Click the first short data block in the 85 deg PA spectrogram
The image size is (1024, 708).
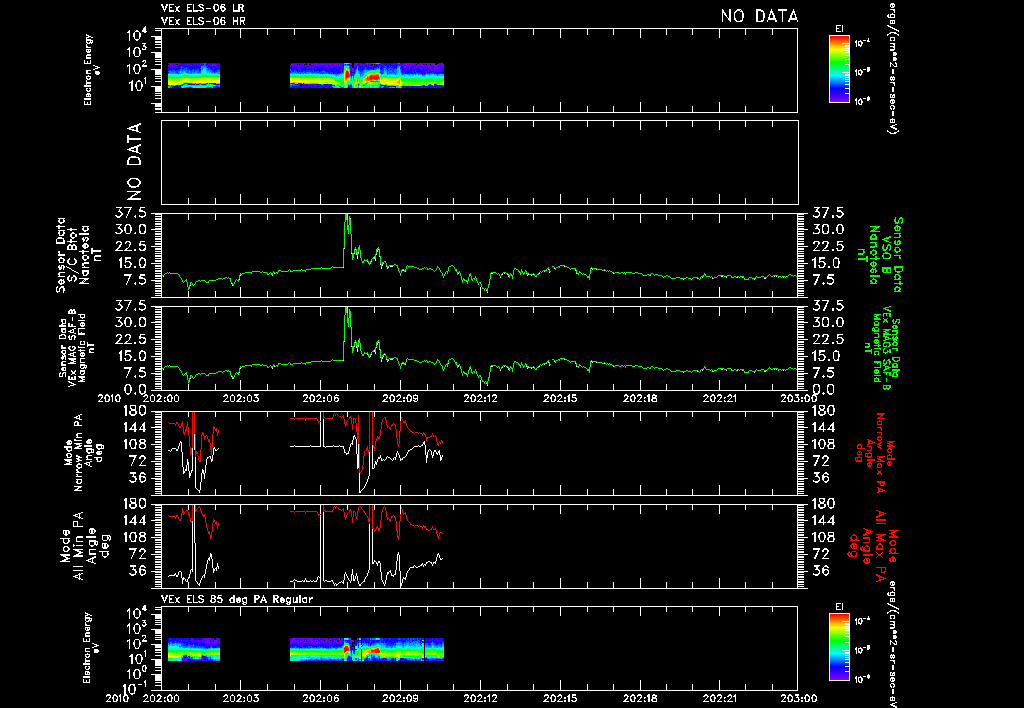coord(193,649)
